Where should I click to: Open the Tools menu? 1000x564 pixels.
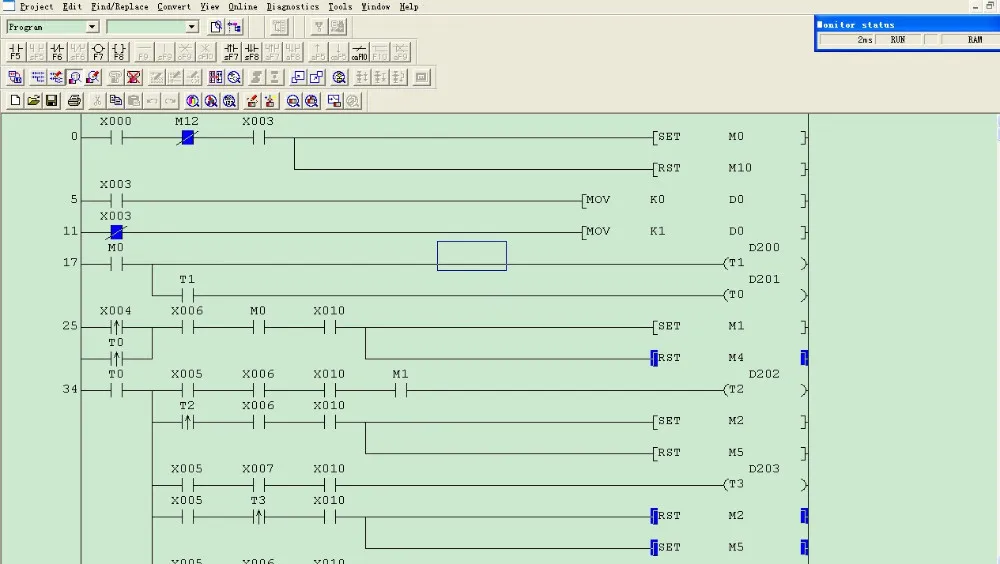340,6
